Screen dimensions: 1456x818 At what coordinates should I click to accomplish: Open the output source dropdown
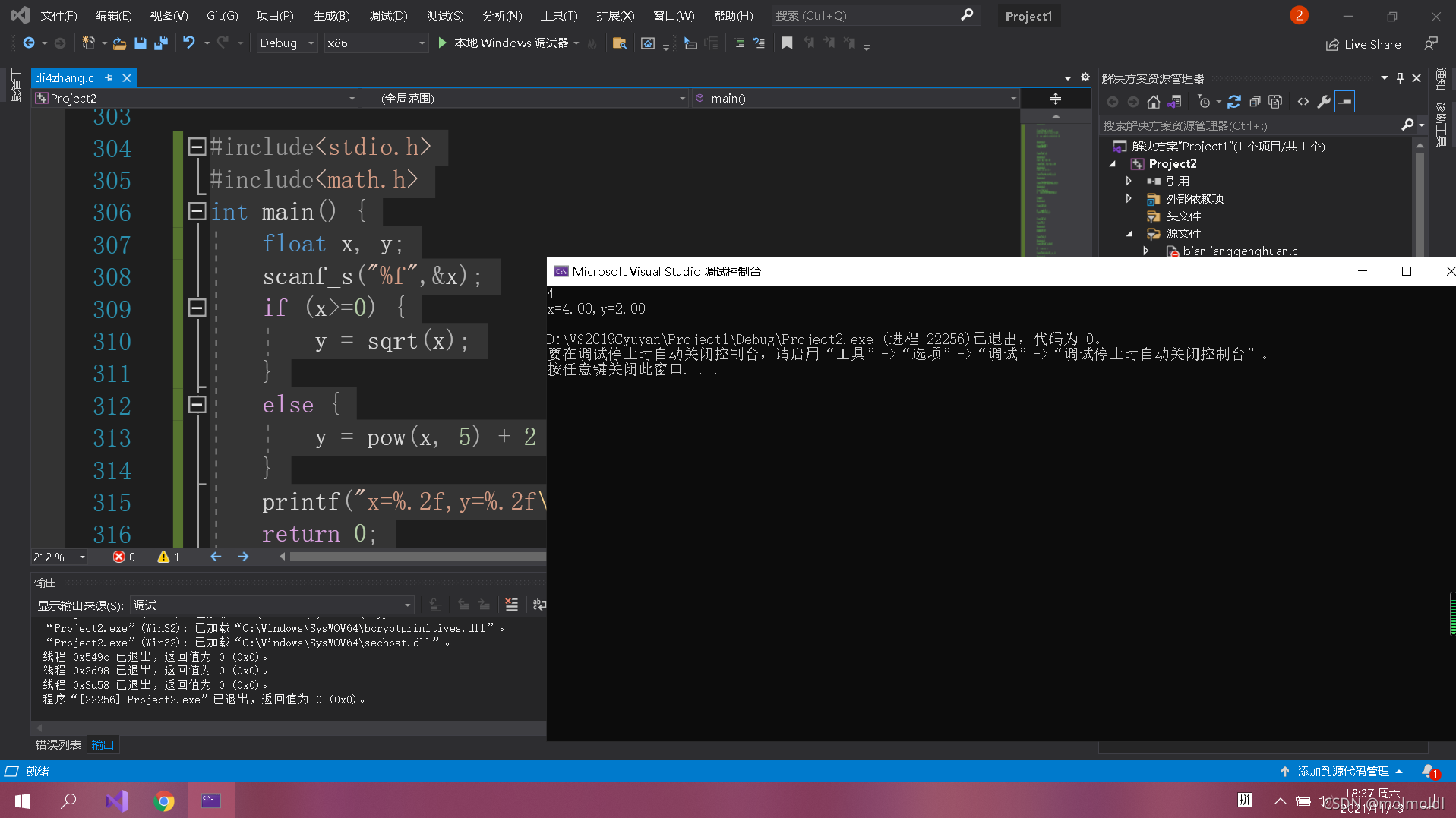pyautogui.click(x=272, y=605)
